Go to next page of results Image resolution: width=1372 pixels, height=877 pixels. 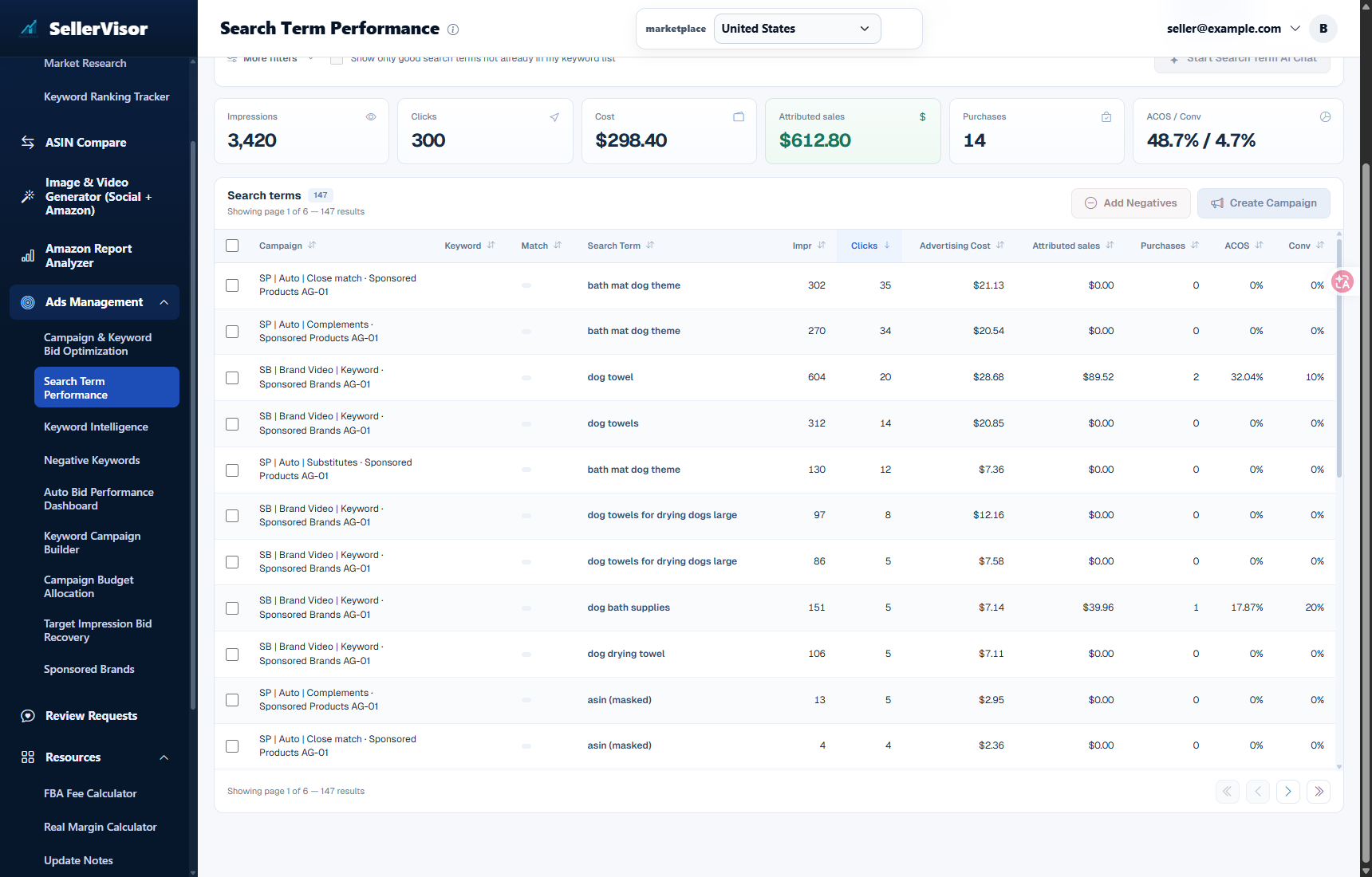[1288, 792]
